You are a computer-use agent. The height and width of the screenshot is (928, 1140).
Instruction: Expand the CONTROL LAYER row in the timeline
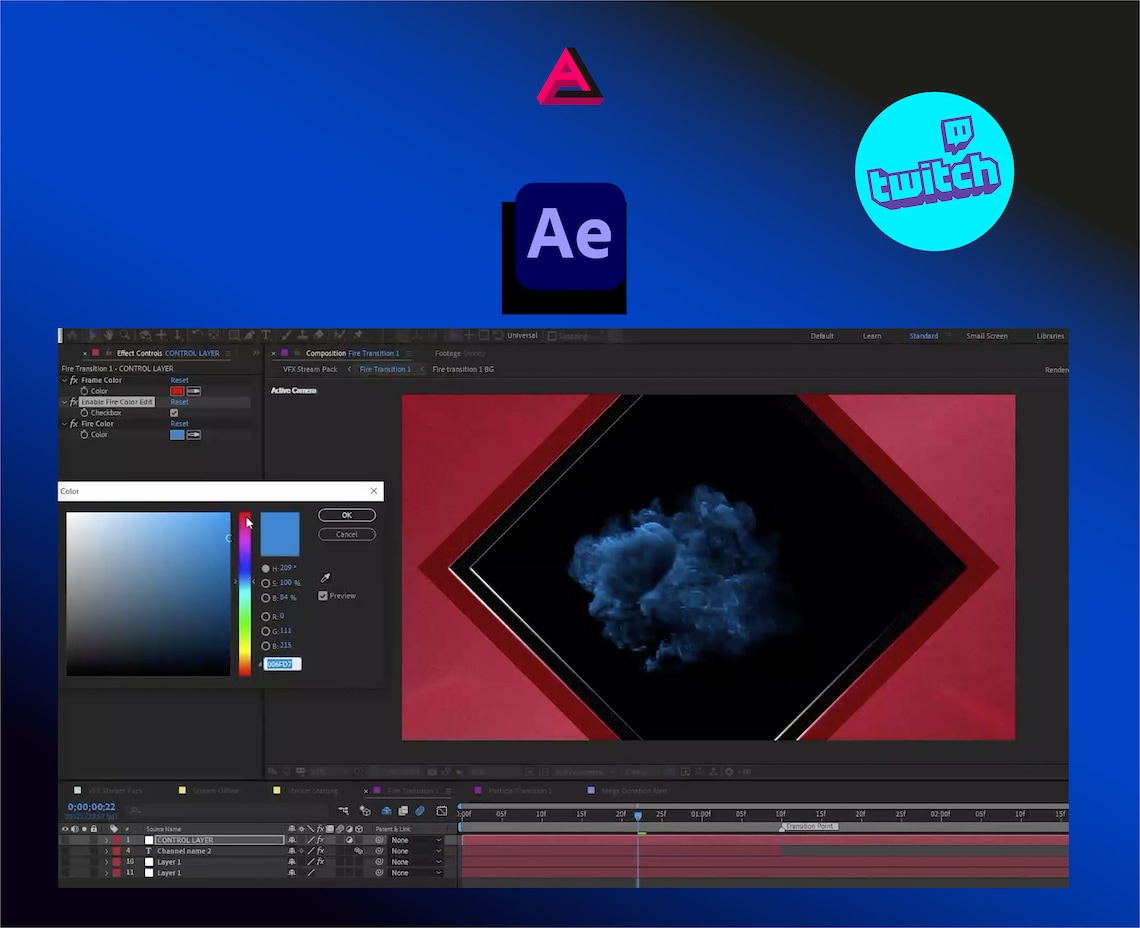coord(107,840)
